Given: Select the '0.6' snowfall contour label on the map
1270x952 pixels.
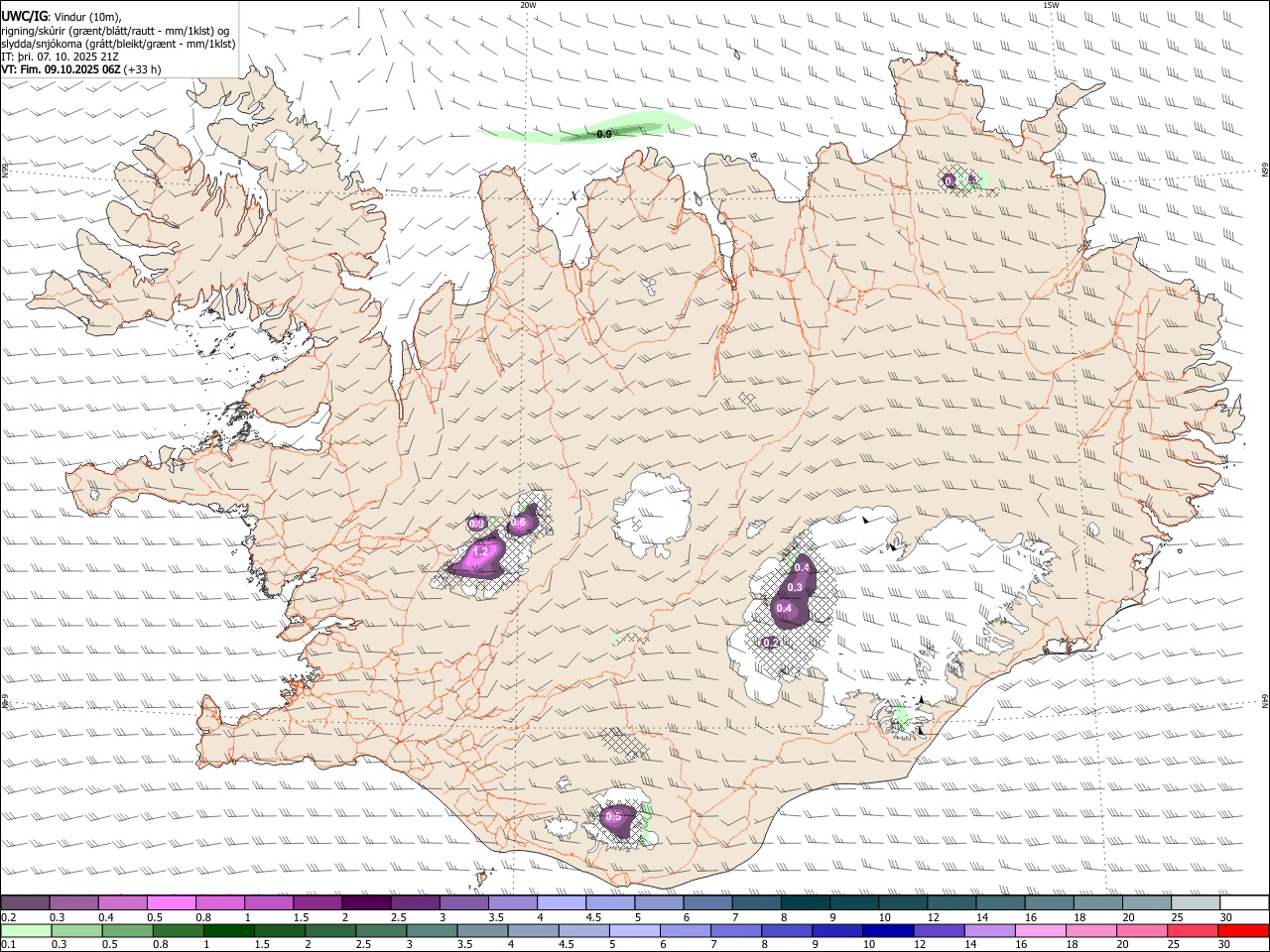Looking at the screenshot, I should click(518, 523).
